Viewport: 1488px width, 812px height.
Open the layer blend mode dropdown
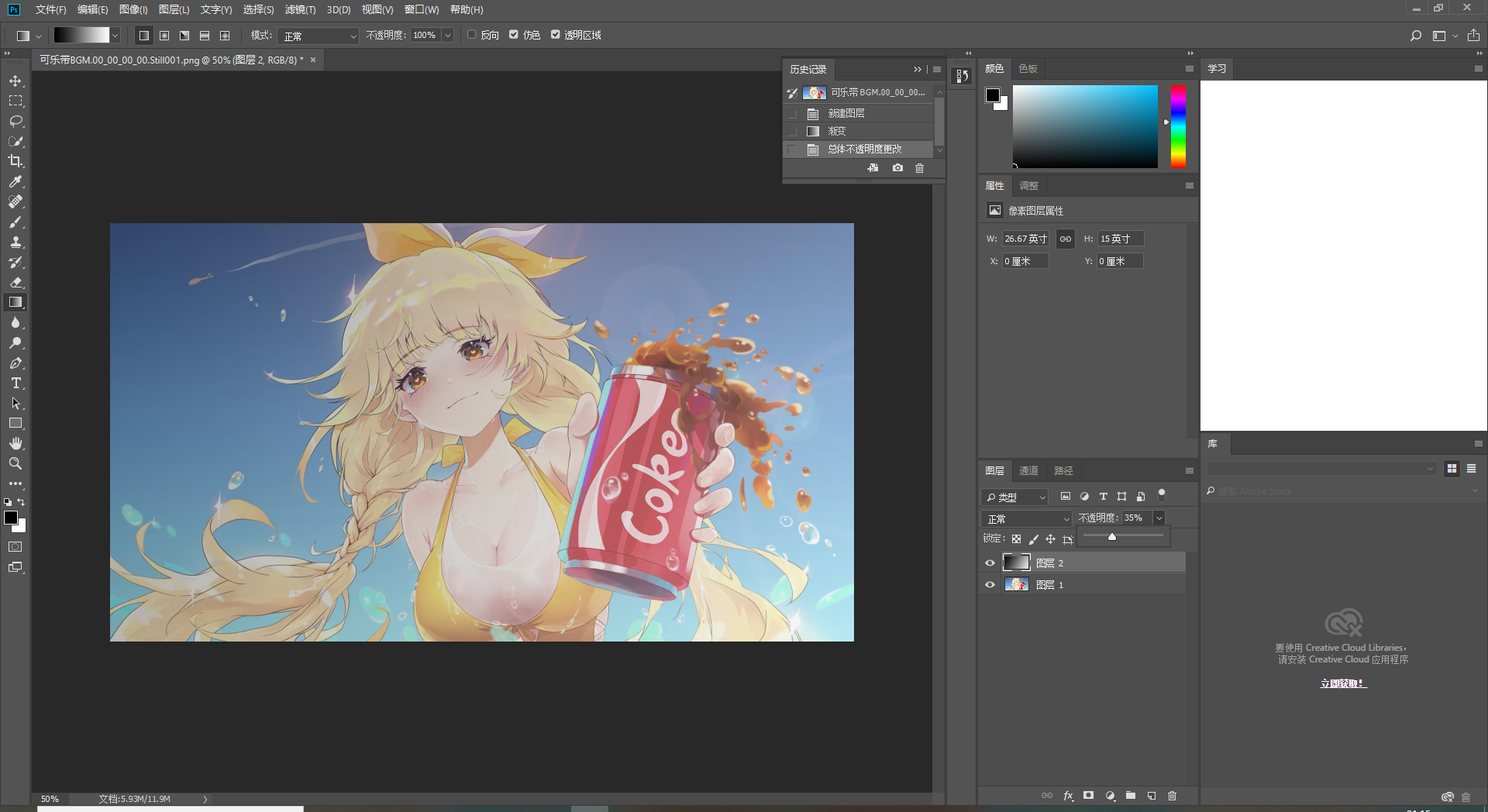pos(1027,518)
